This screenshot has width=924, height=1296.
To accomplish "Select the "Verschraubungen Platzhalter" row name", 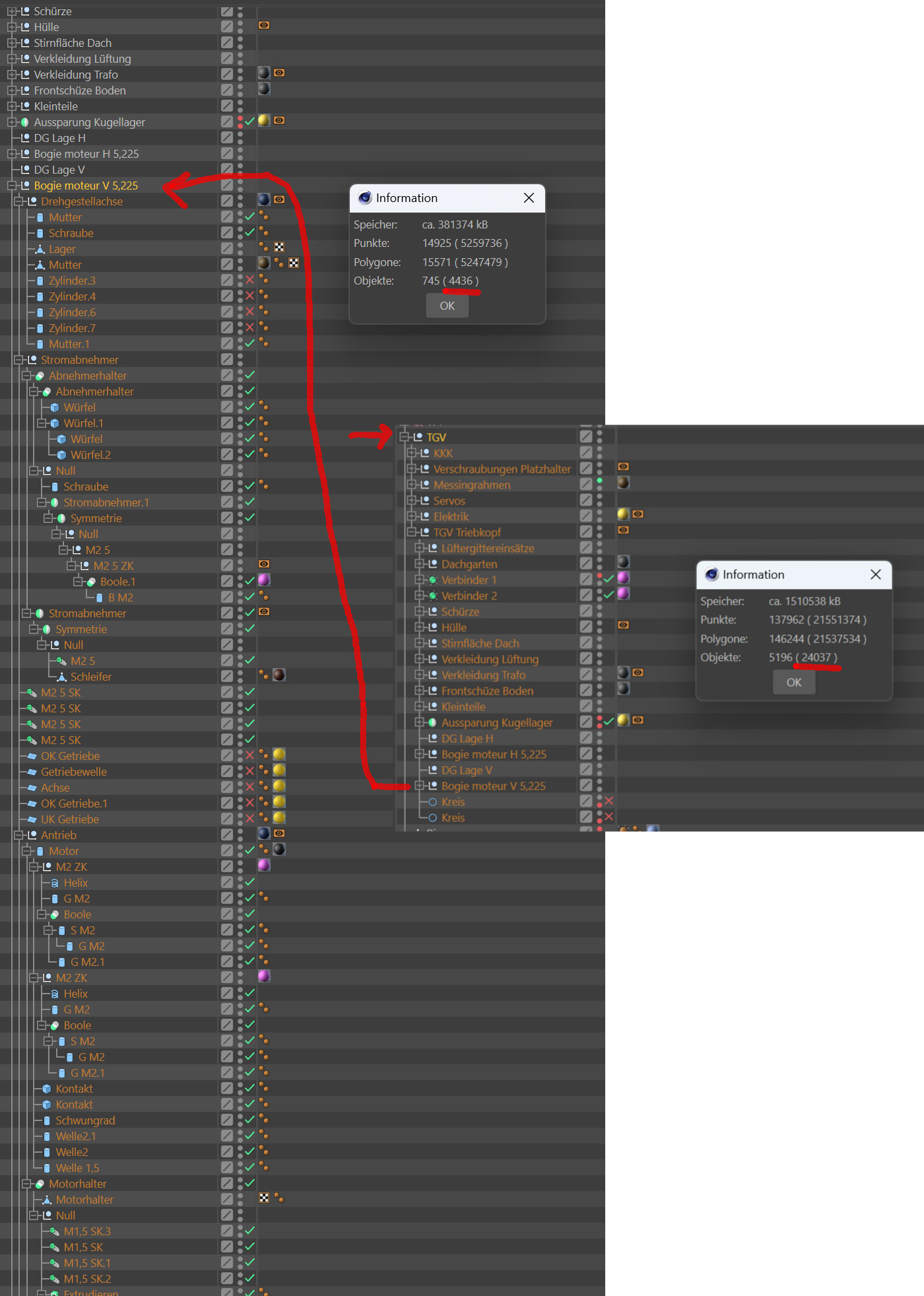I will (502, 469).
